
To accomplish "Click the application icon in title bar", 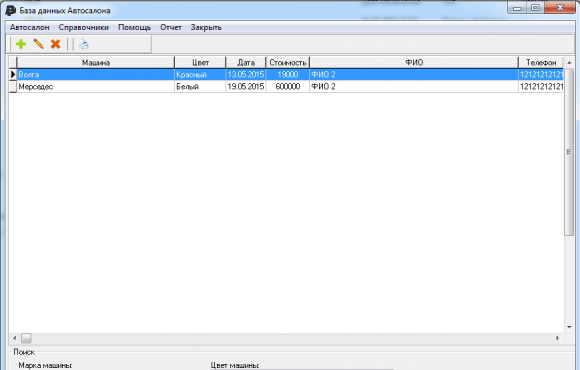I will (x=10, y=10).
